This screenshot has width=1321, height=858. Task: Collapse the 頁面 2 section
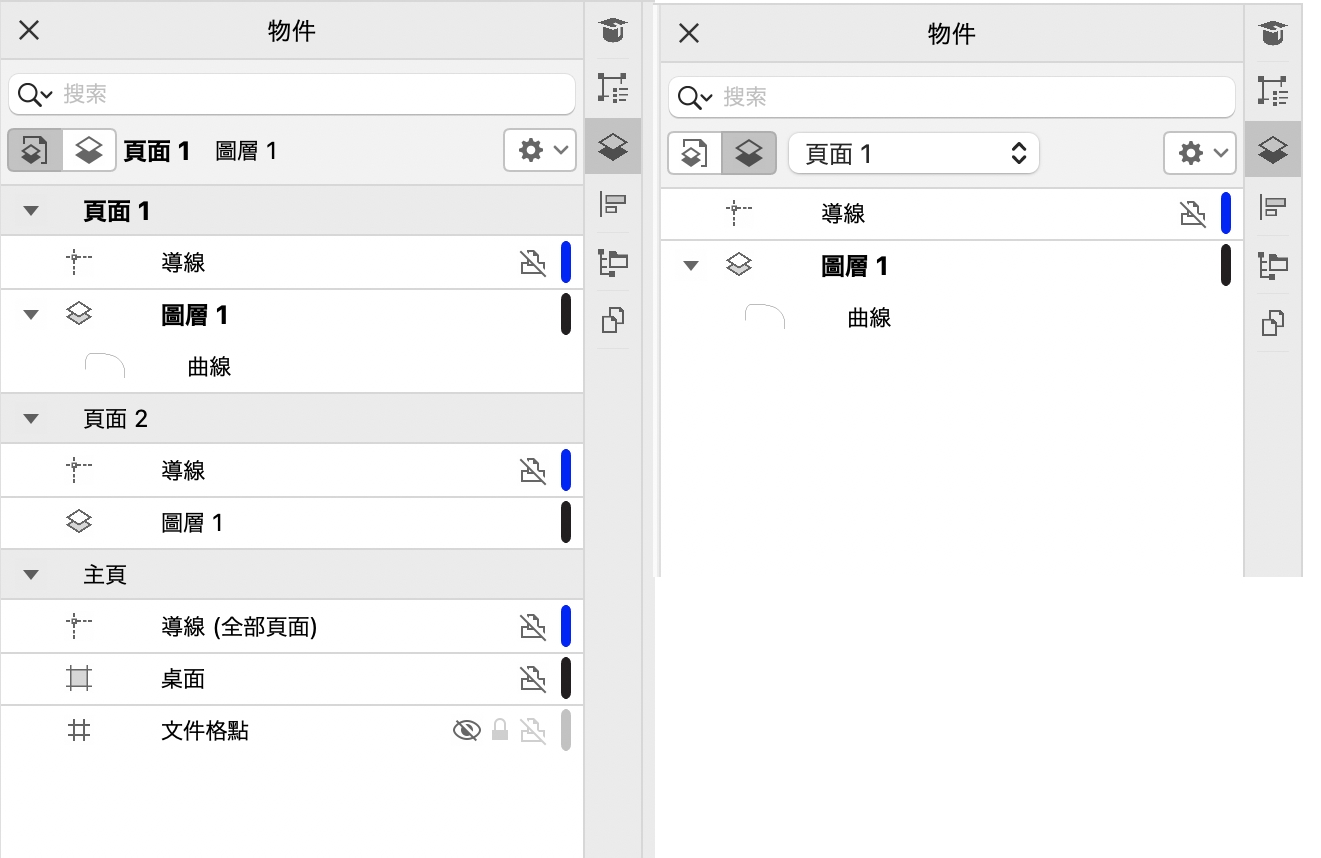click(31, 419)
